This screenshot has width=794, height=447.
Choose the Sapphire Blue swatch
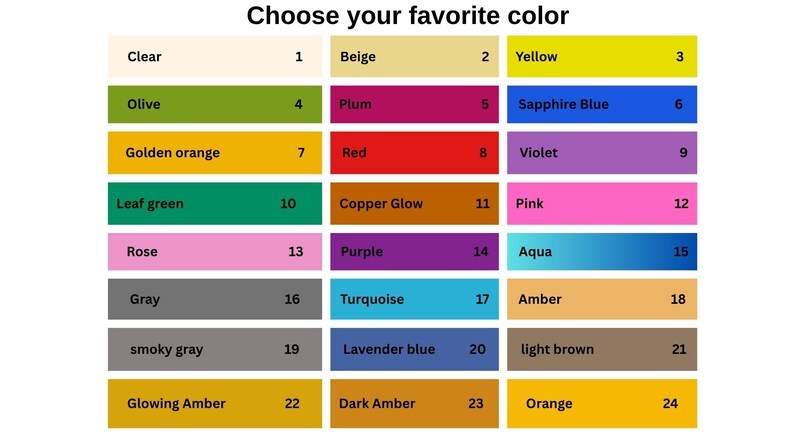[x=601, y=104]
